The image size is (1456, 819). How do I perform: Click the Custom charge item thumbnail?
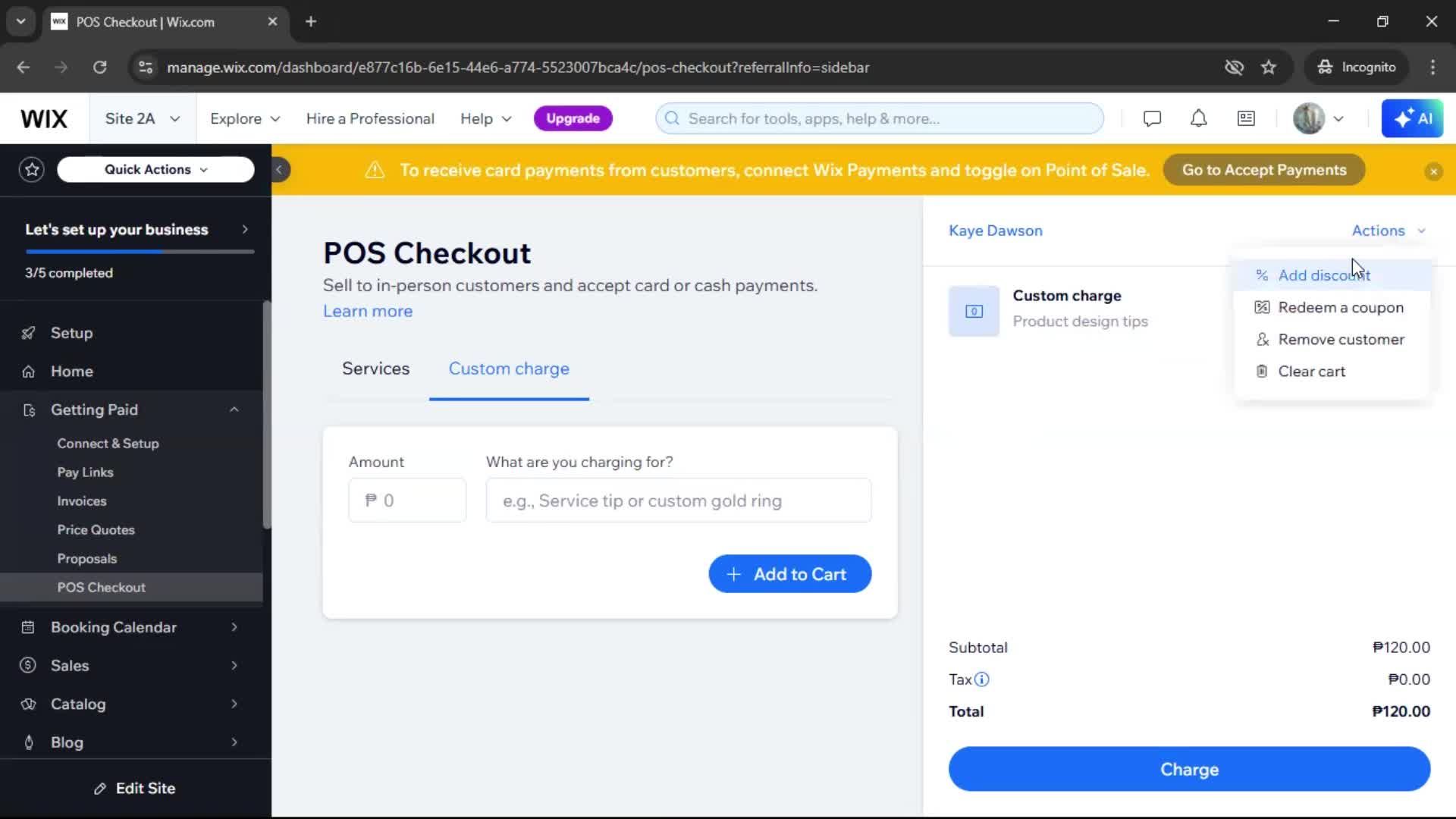pyautogui.click(x=974, y=311)
